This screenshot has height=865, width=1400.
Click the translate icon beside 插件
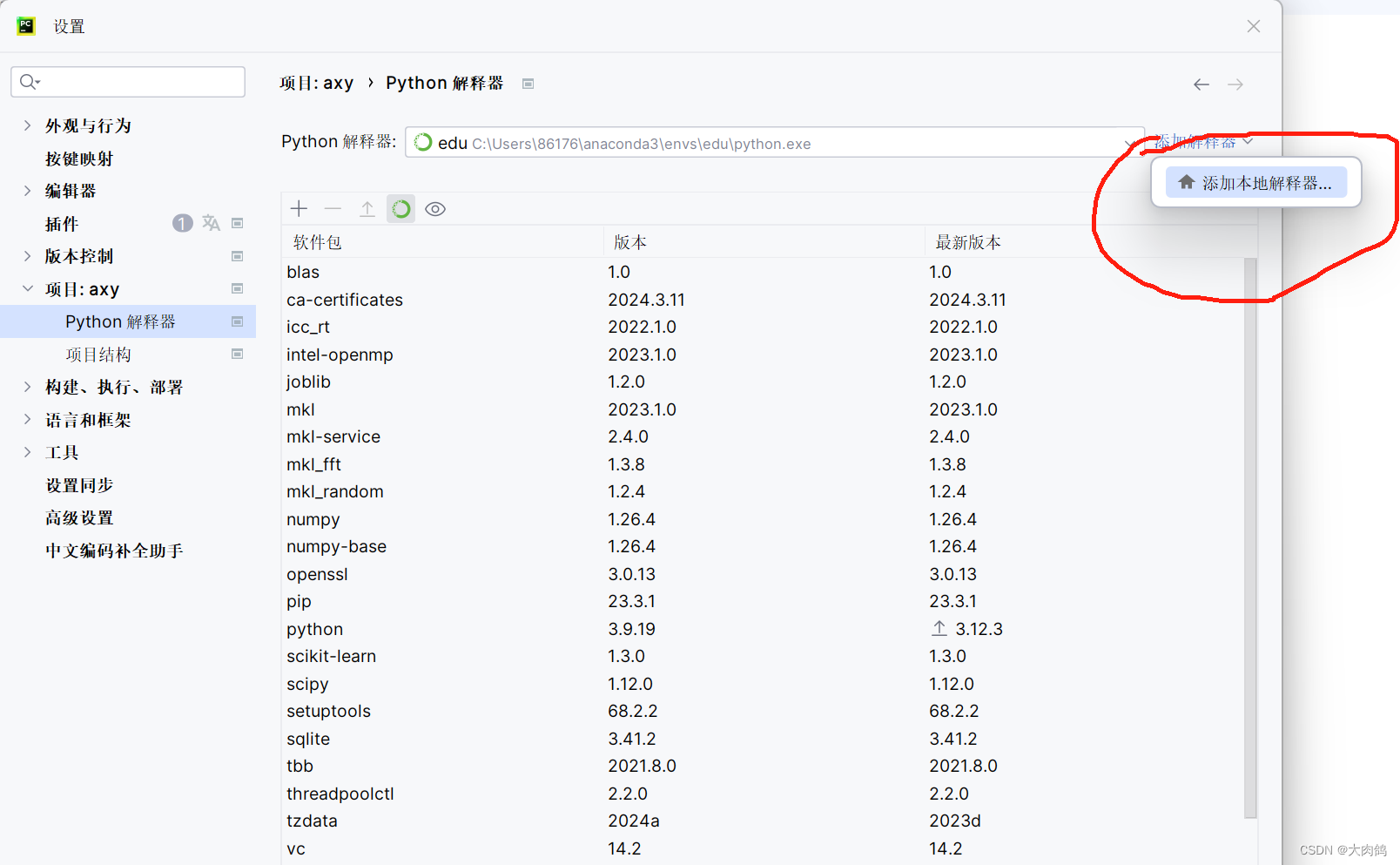[x=211, y=223]
